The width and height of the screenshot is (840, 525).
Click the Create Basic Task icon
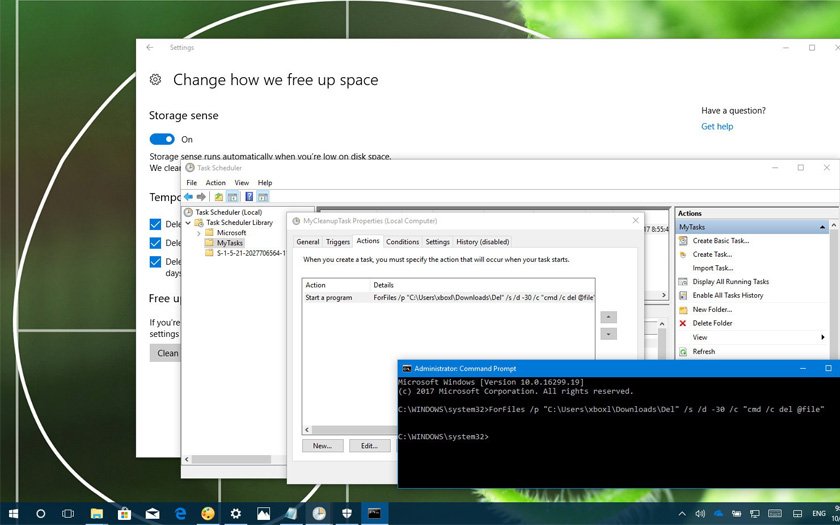(x=683, y=241)
